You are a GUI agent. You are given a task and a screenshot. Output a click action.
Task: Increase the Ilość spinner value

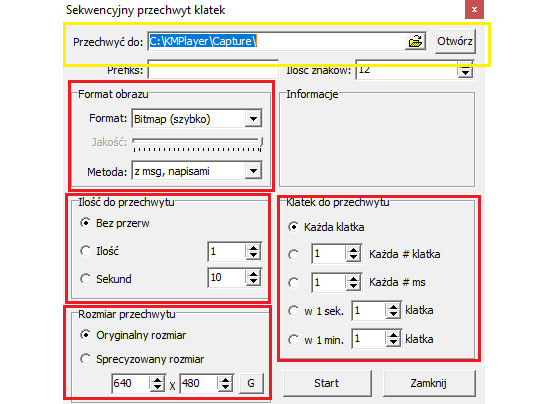pos(253,248)
